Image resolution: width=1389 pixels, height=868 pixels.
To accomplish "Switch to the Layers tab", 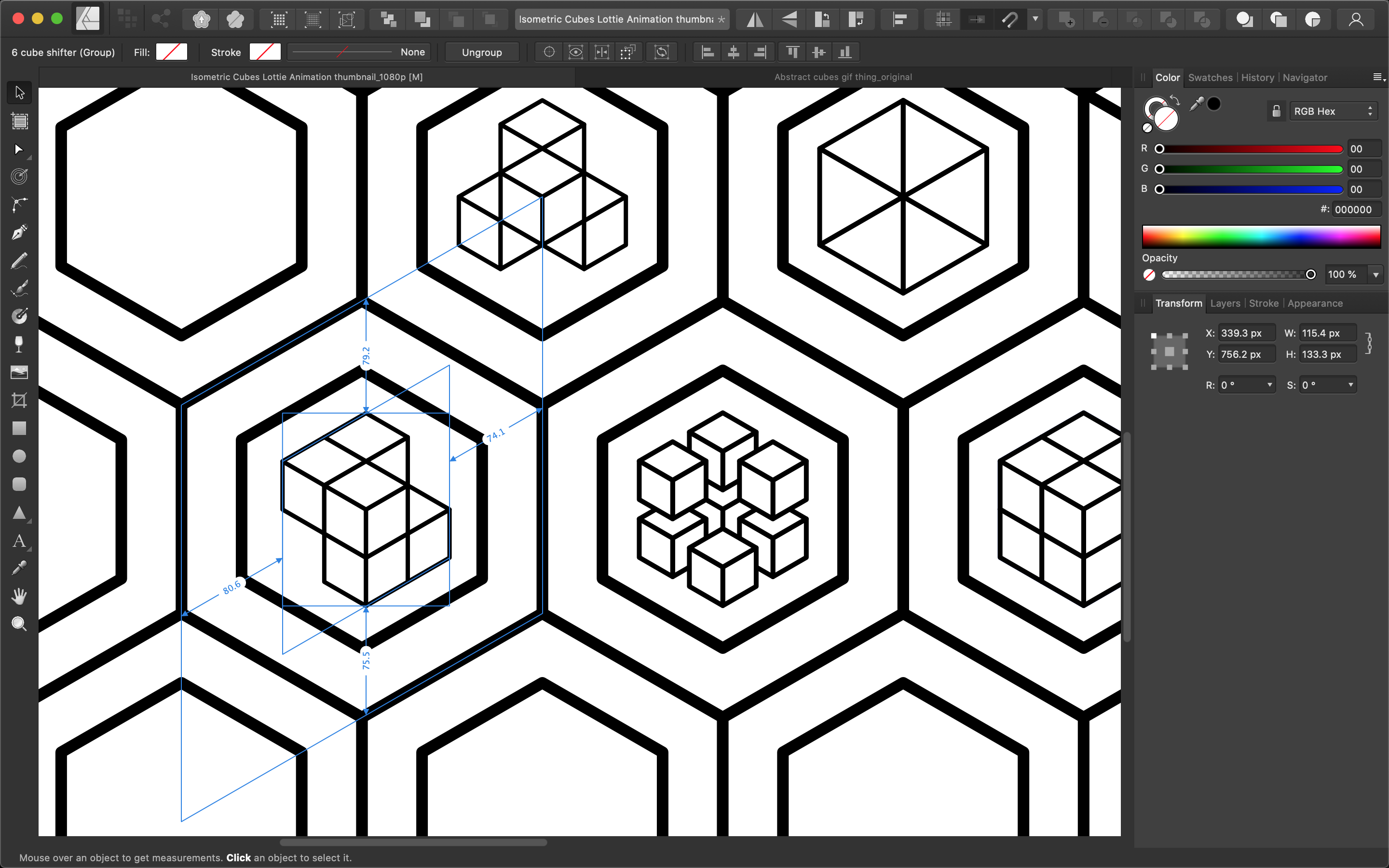I will tap(1225, 303).
